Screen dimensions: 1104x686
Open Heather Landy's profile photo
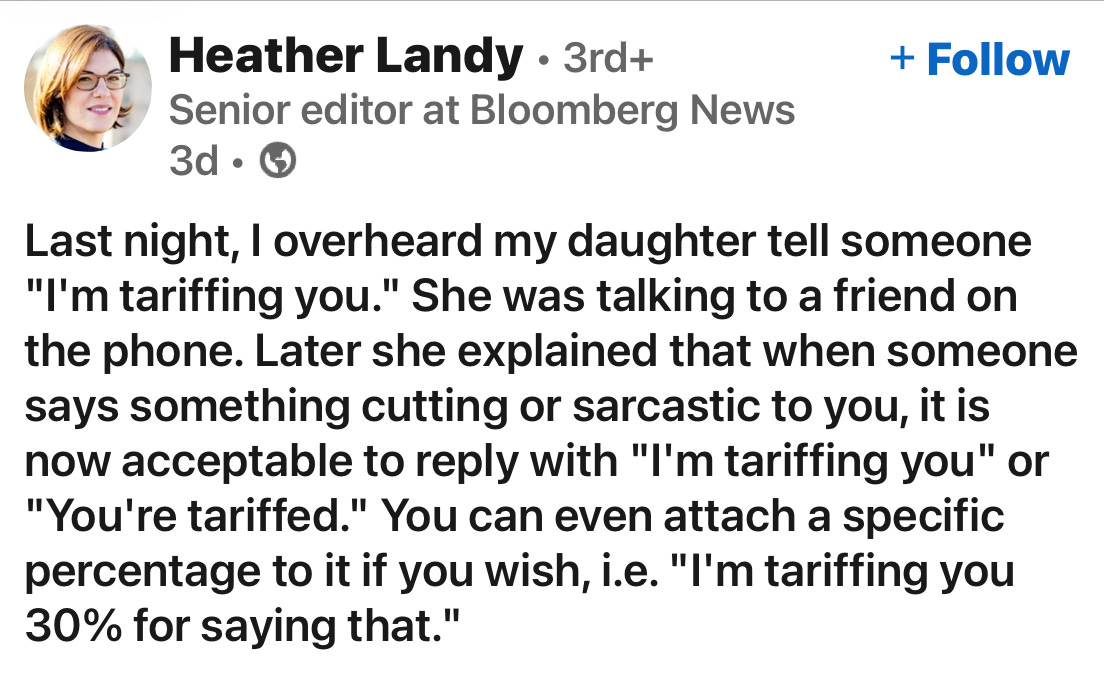pyautogui.click(x=88, y=87)
